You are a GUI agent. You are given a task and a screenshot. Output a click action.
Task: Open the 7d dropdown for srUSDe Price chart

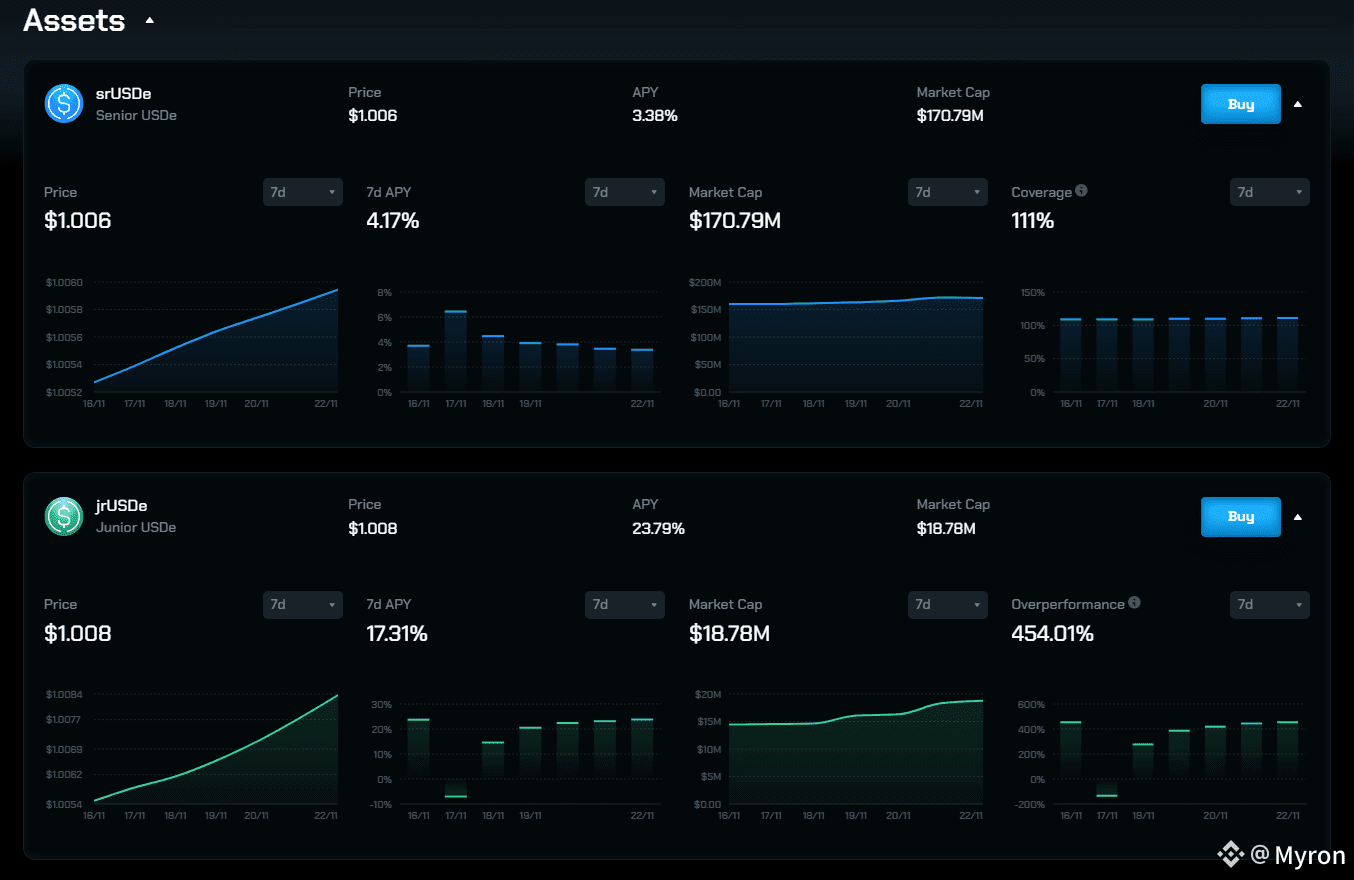pos(303,192)
